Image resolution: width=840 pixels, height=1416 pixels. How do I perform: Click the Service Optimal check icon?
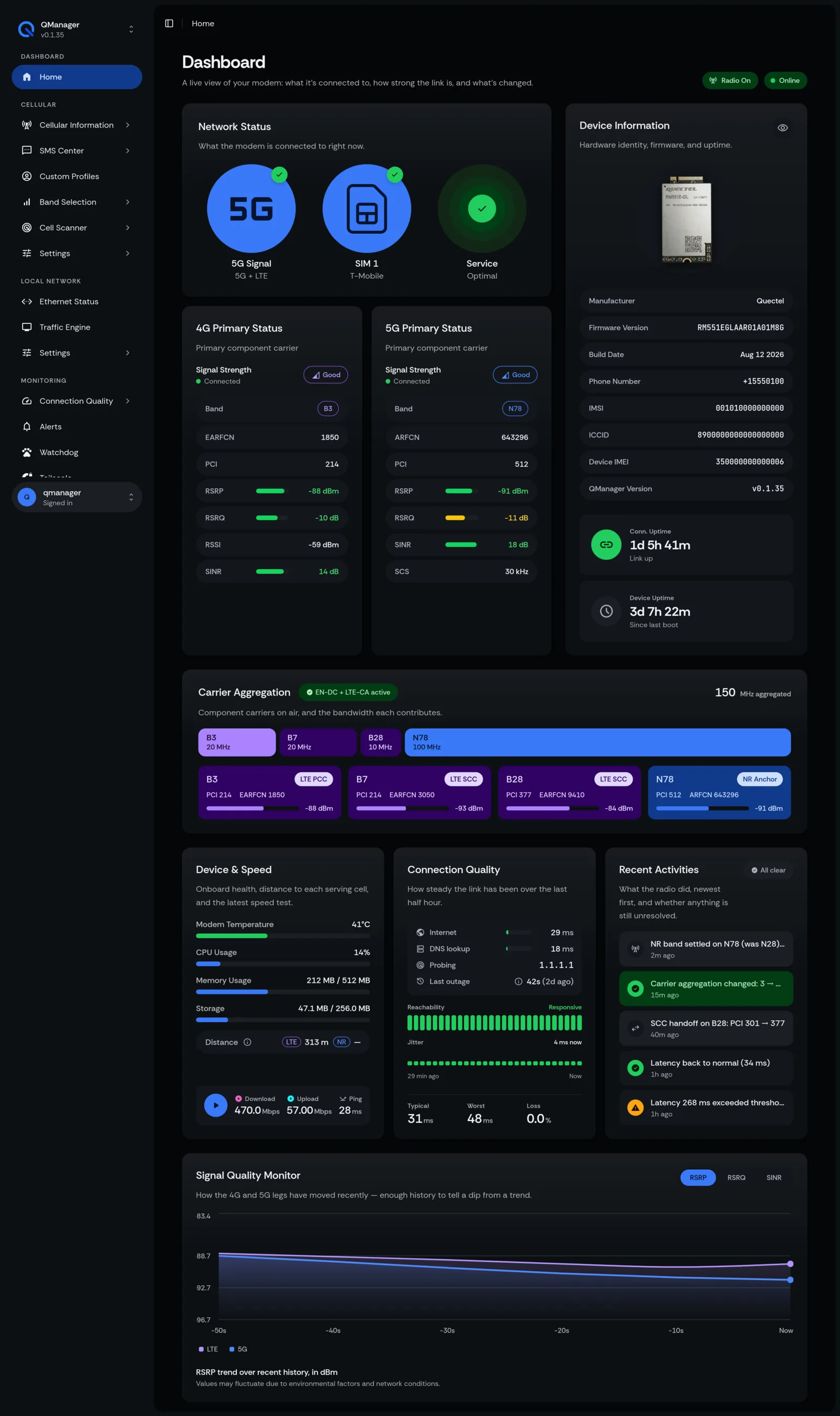[x=482, y=209]
